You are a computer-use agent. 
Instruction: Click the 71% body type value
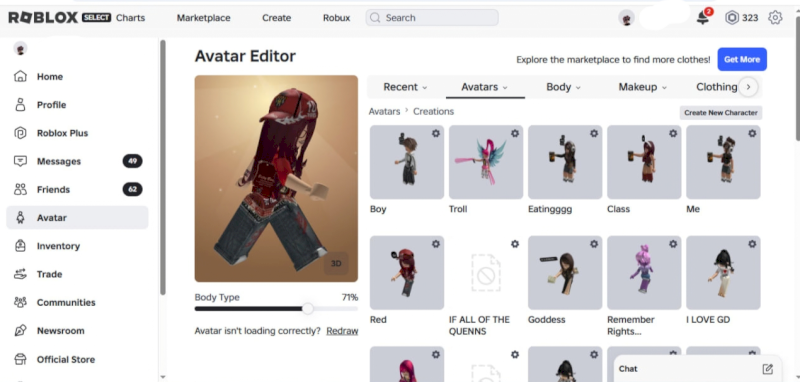[x=349, y=297]
